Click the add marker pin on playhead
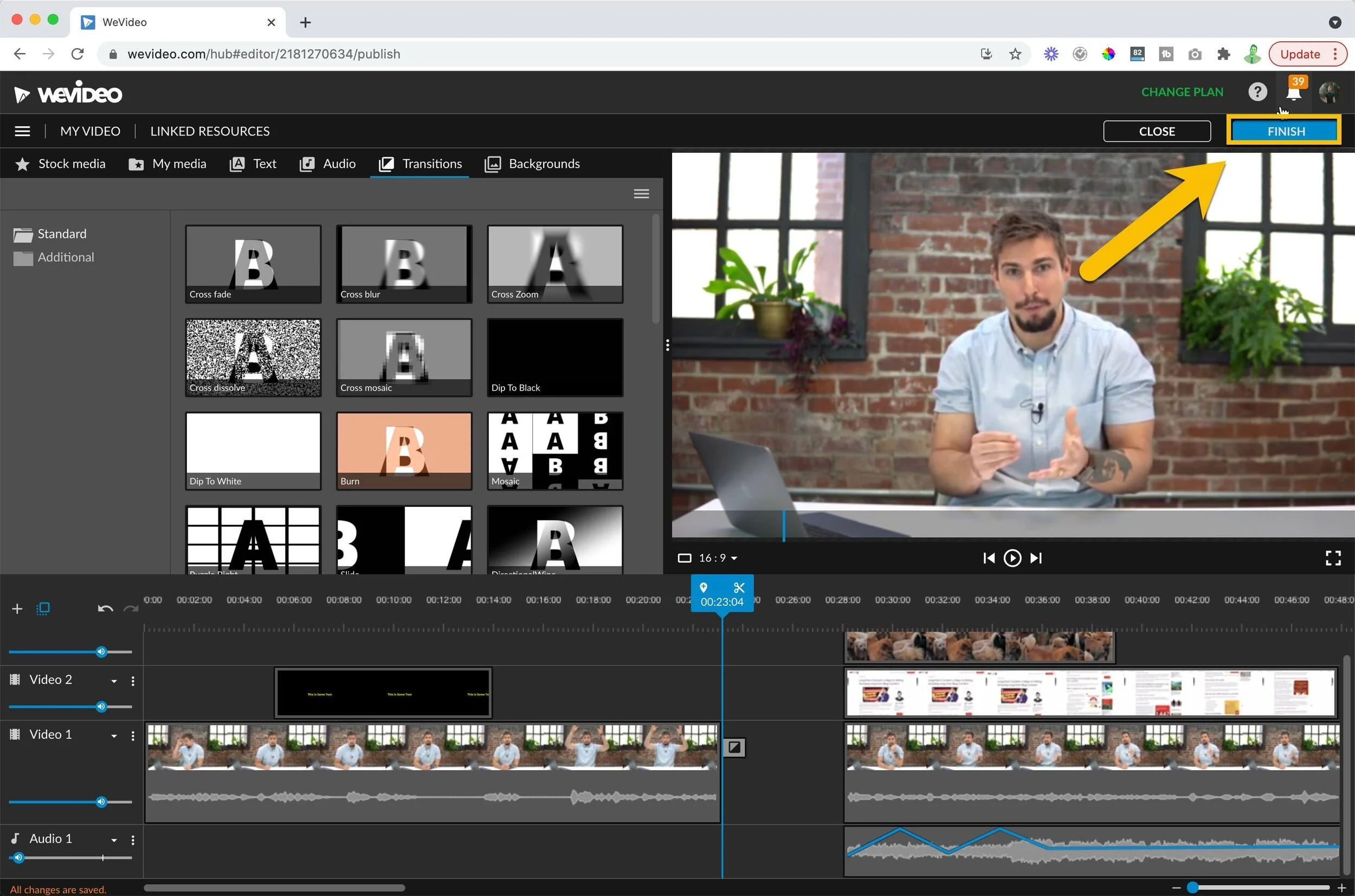Image resolution: width=1355 pixels, height=896 pixels. click(704, 588)
